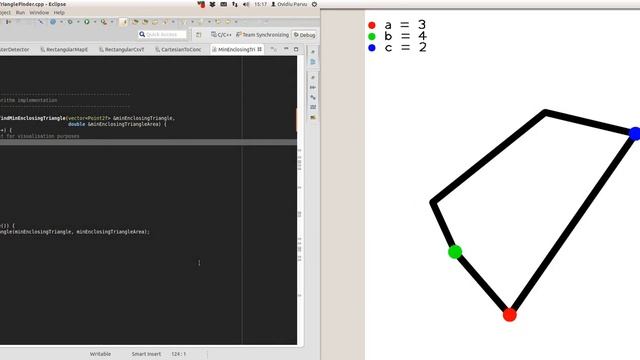Viewport: 640px width, 360px height.
Task: Click the Writable status bar entry
Action: (x=100, y=354)
